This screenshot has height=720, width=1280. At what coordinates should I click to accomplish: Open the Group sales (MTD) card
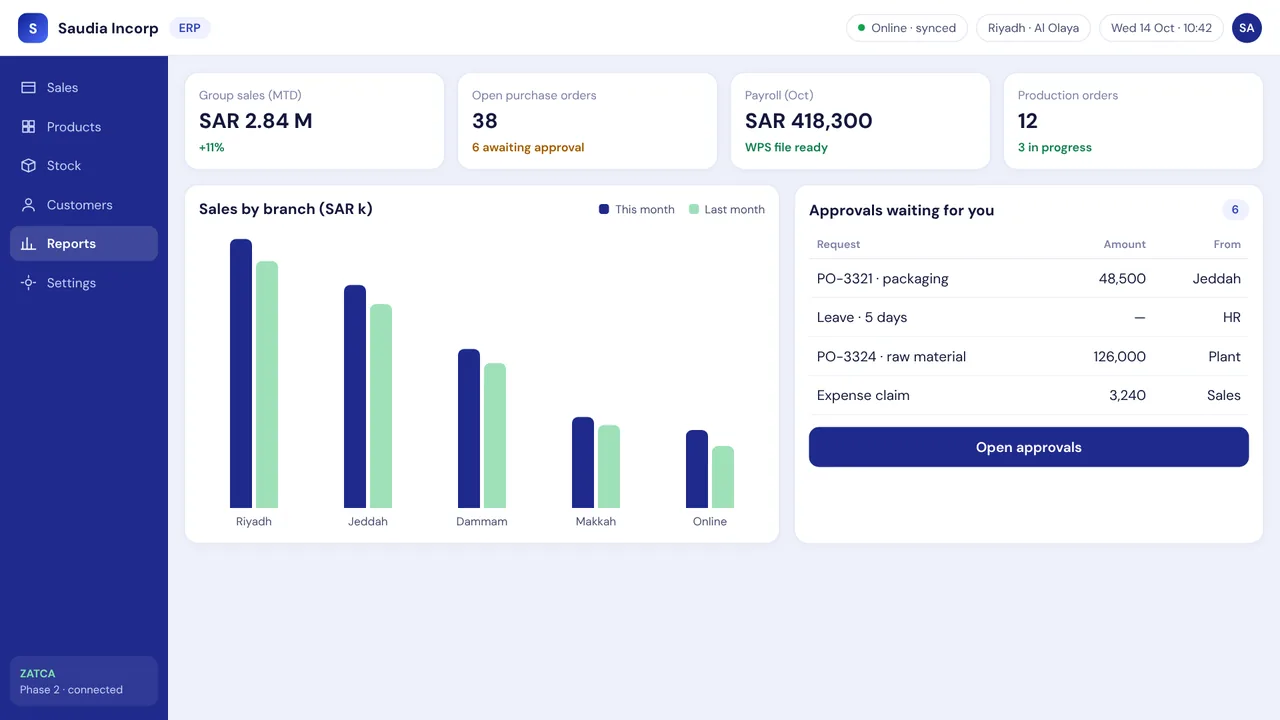click(314, 121)
